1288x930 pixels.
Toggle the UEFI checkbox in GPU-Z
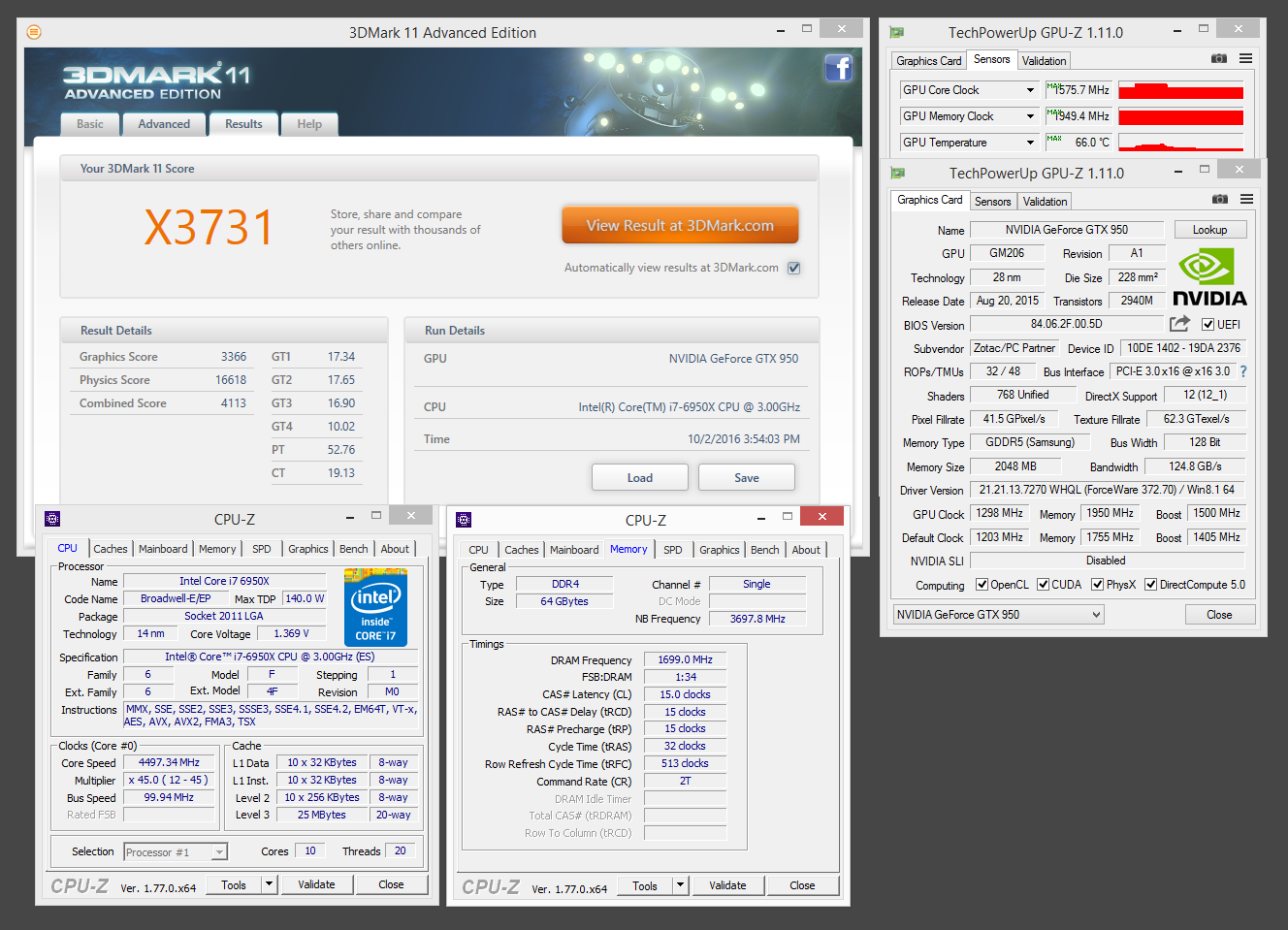click(1207, 325)
